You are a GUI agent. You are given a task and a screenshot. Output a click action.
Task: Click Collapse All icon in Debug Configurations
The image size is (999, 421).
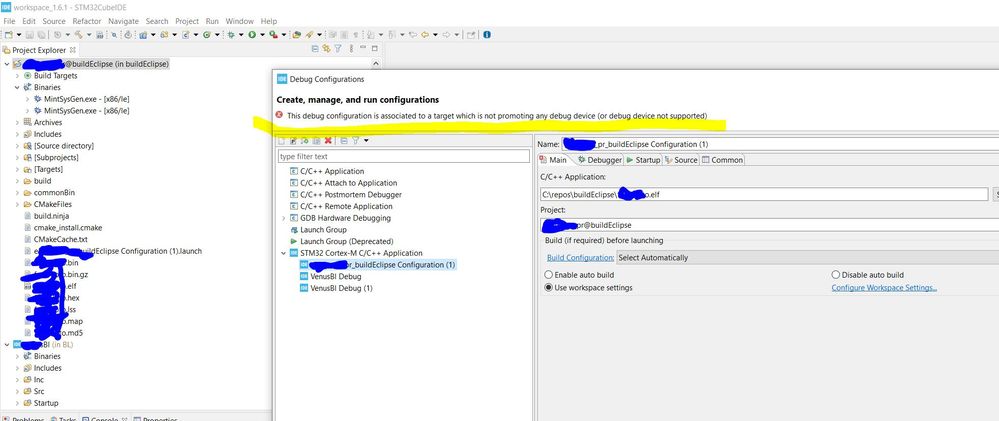click(344, 141)
